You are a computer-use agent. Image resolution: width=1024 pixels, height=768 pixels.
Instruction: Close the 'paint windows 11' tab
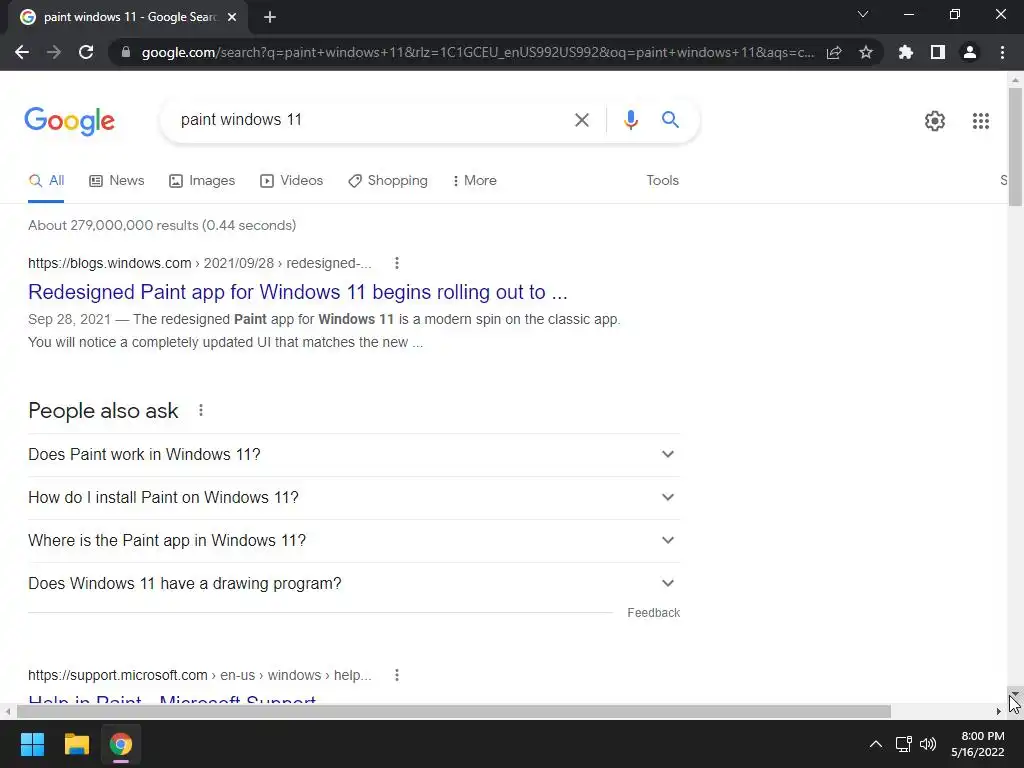pos(232,18)
